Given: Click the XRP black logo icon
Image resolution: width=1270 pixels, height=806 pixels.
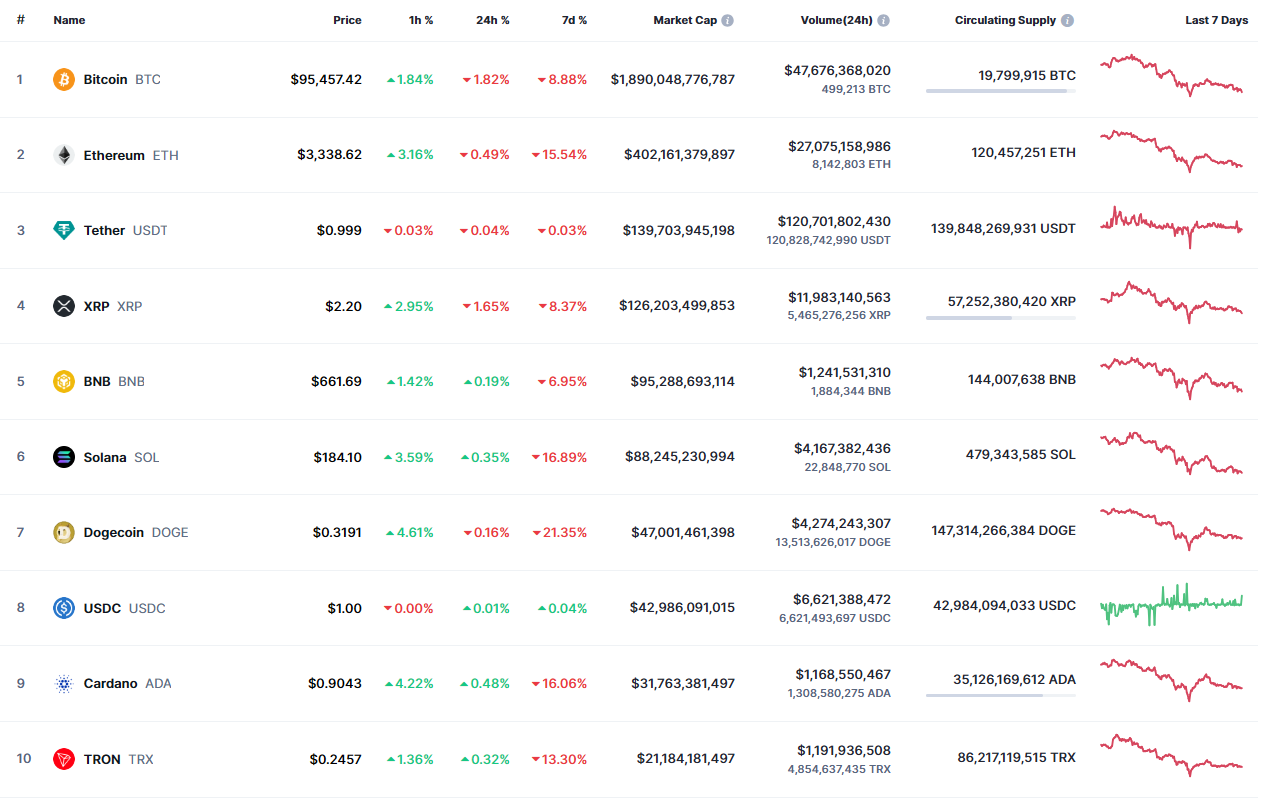Looking at the screenshot, I should [x=64, y=306].
